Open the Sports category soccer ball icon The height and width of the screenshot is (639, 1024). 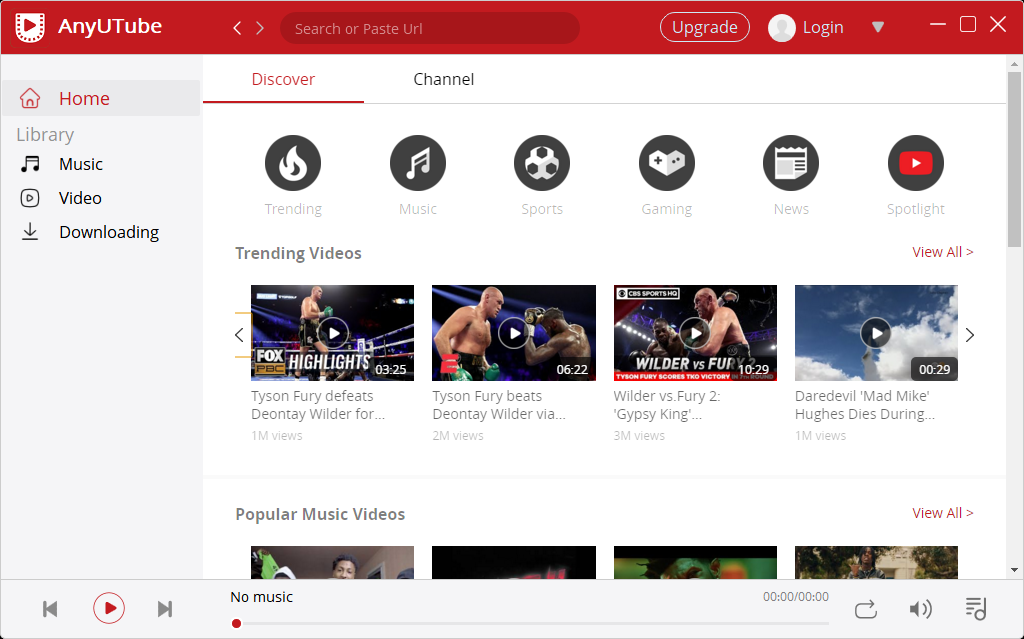(542, 163)
